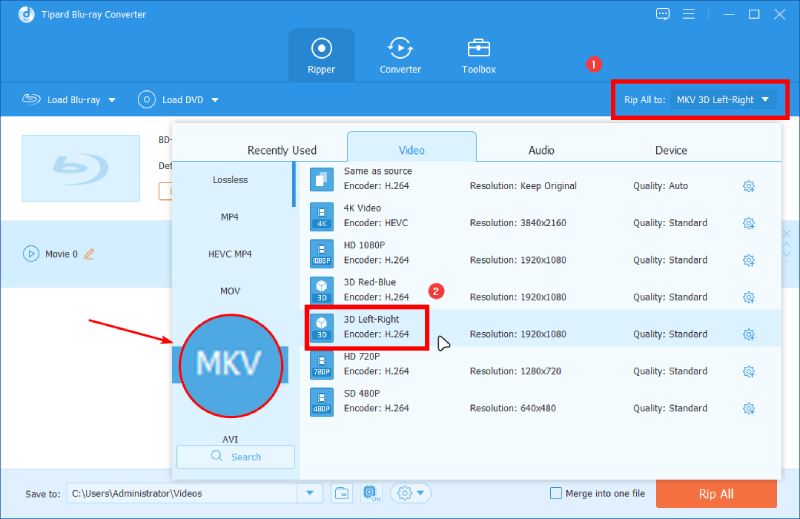The height and width of the screenshot is (519, 800).
Task: Click the 'Resolution: 1280x720' text
Action: (515, 371)
